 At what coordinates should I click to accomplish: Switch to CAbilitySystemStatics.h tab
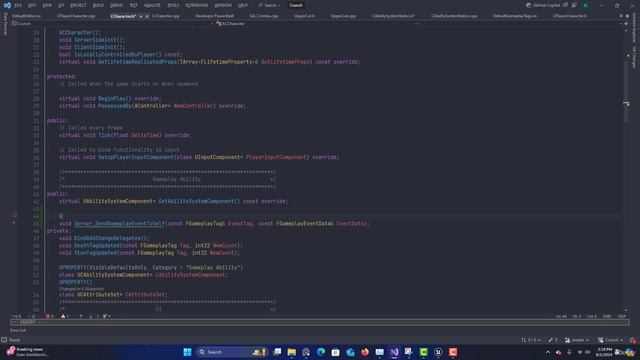click(x=393, y=16)
